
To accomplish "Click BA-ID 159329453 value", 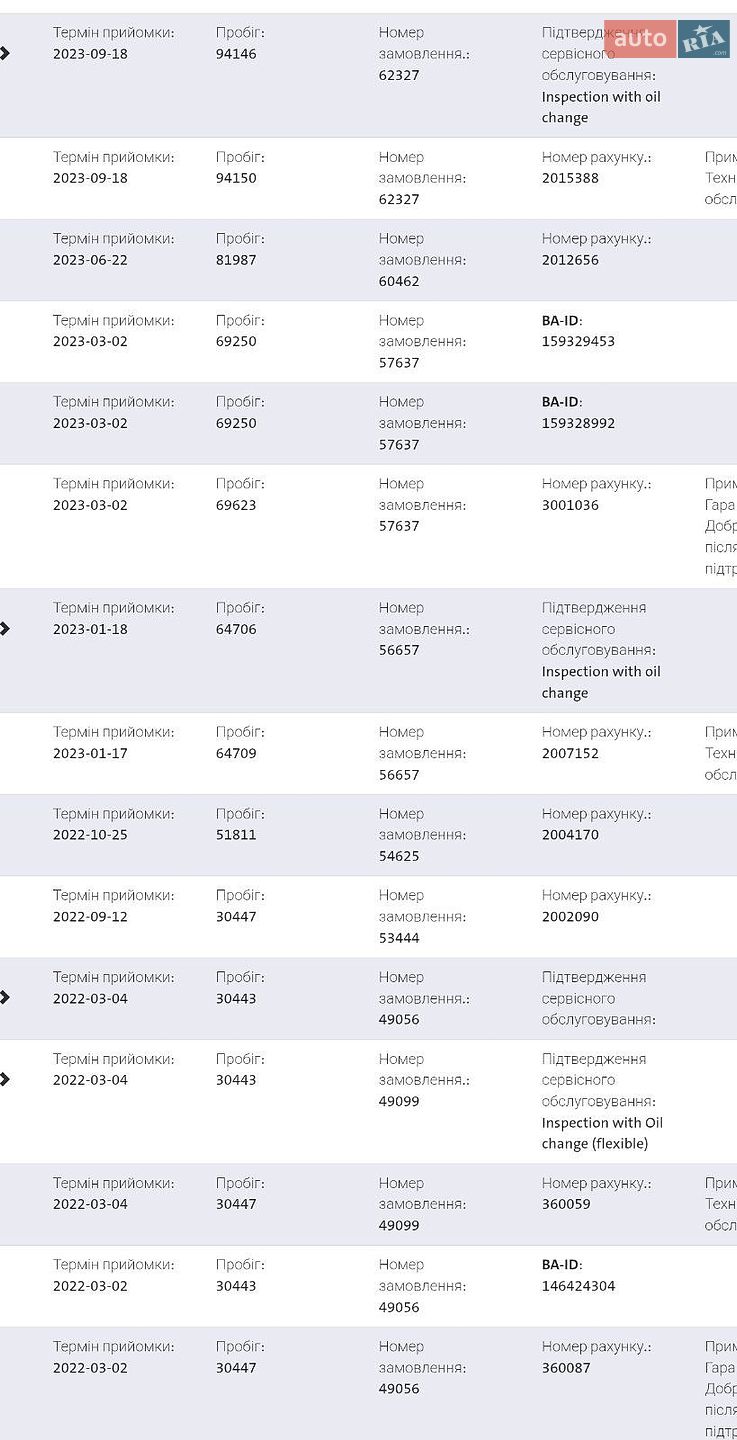I will pos(578,341).
